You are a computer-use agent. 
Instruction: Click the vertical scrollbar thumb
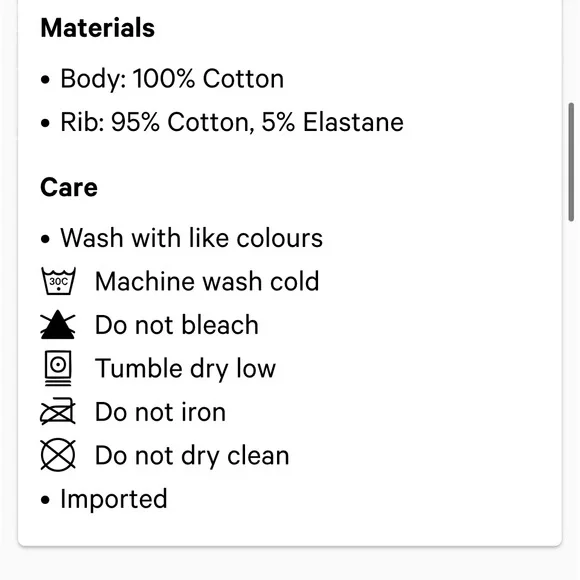point(571,162)
